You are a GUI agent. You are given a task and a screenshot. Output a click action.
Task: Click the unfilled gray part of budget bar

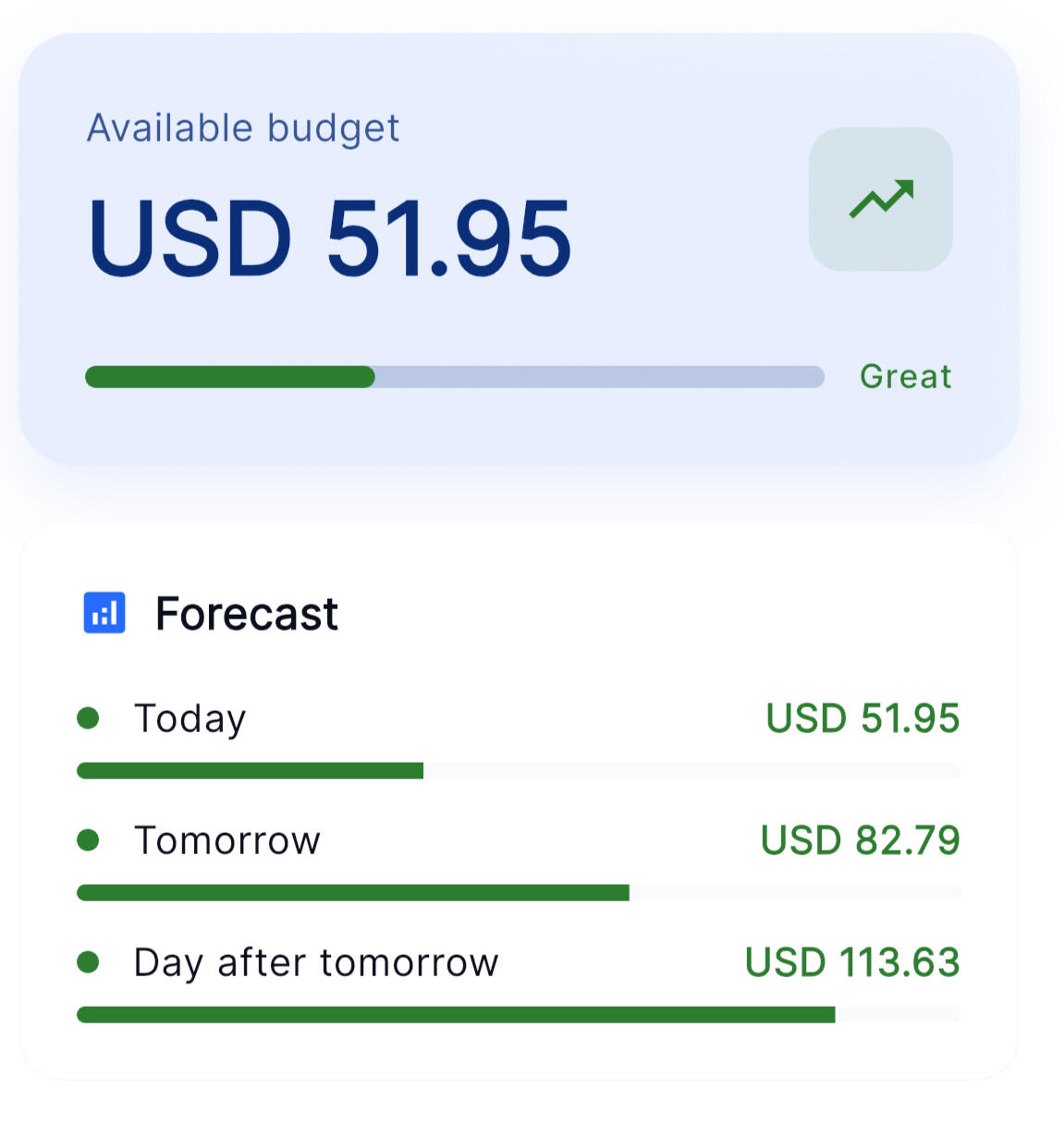point(599,377)
